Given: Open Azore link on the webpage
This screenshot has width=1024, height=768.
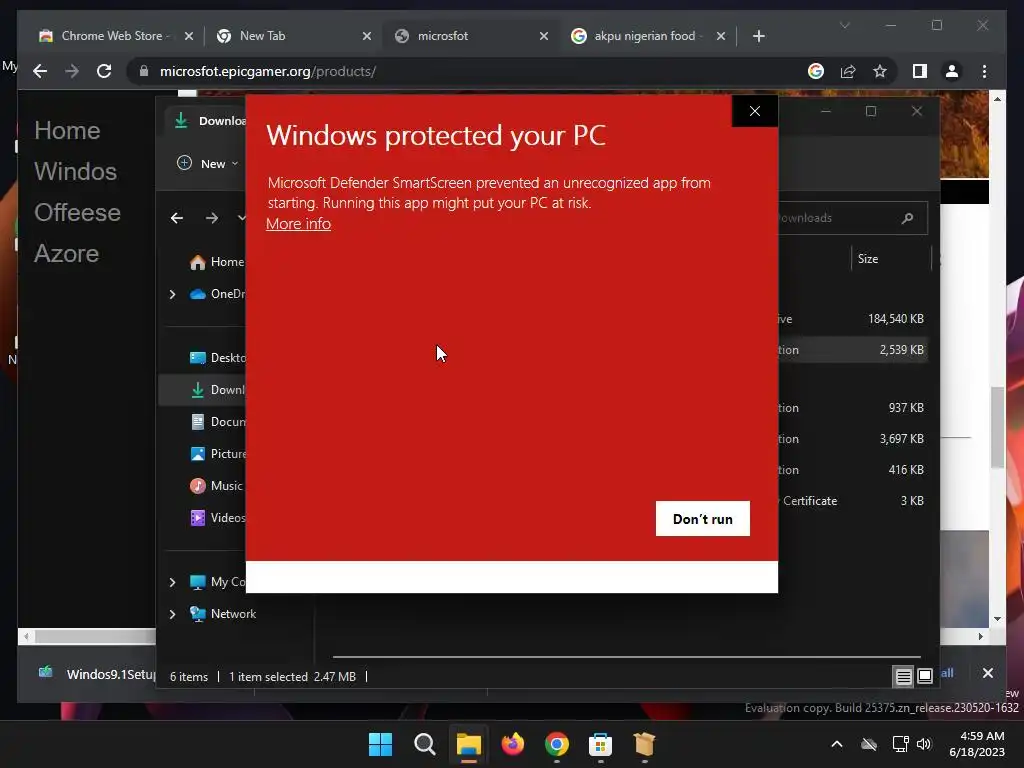Looking at the screenshot, I should click(67, 254).
